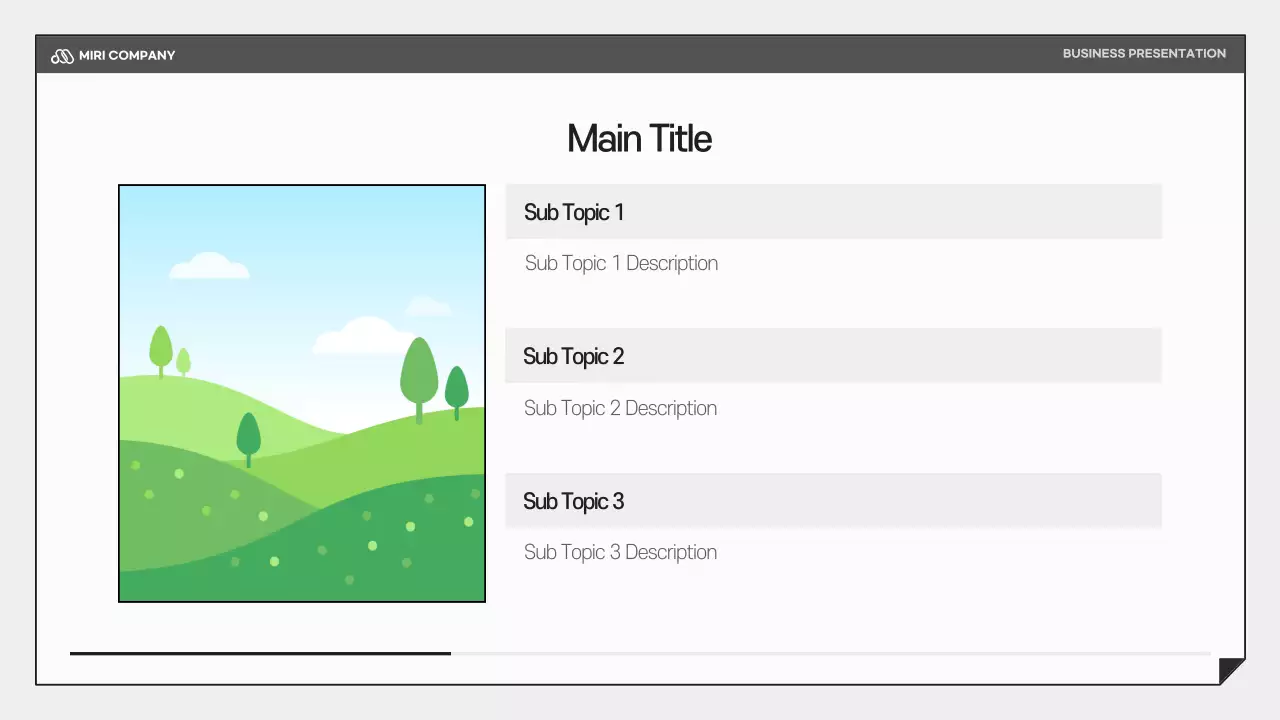Click the Main Title text
This screenshot has height=720, width=1280.
(639, 138)
